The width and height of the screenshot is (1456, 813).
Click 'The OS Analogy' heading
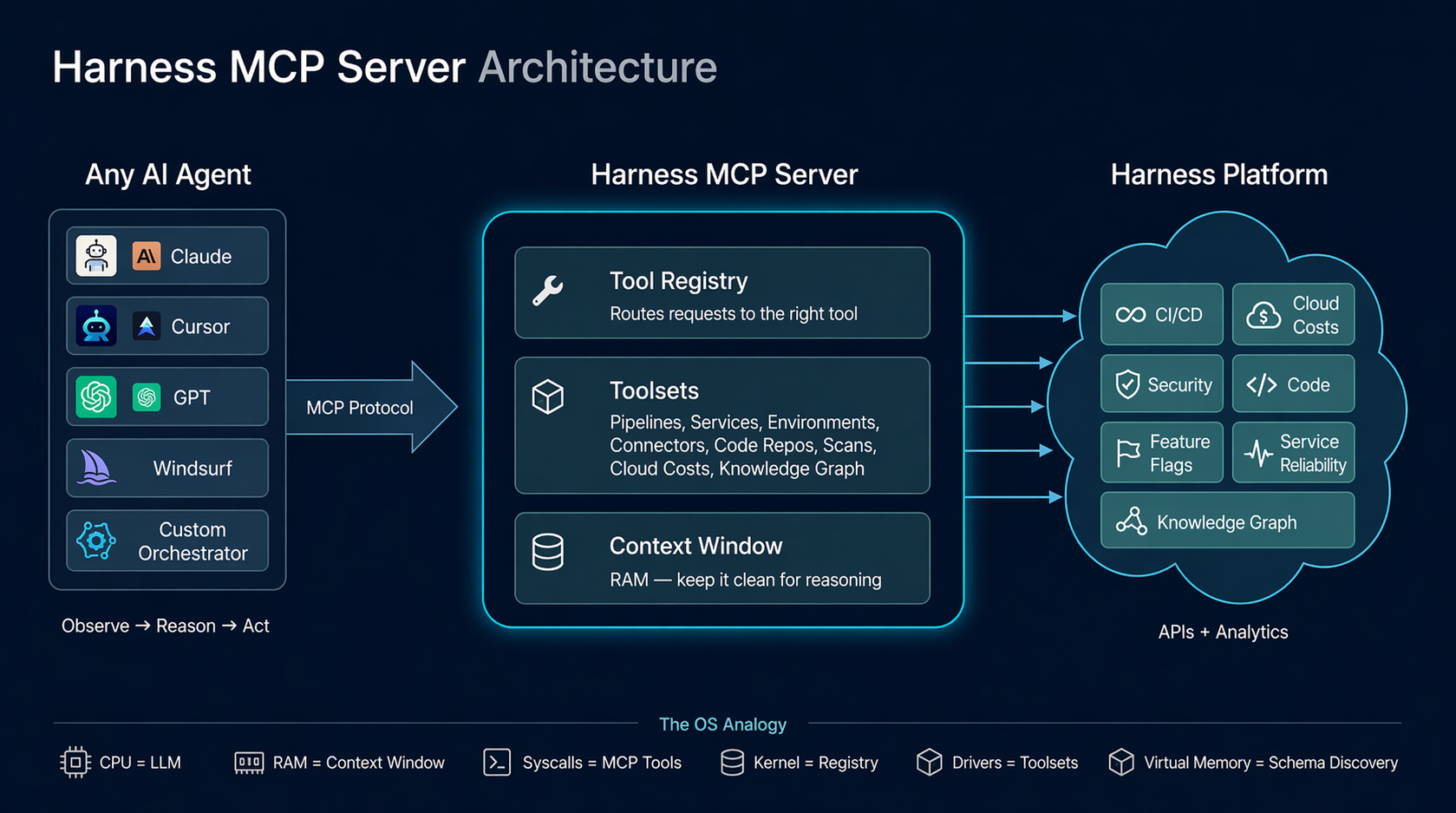coord(722,724)
